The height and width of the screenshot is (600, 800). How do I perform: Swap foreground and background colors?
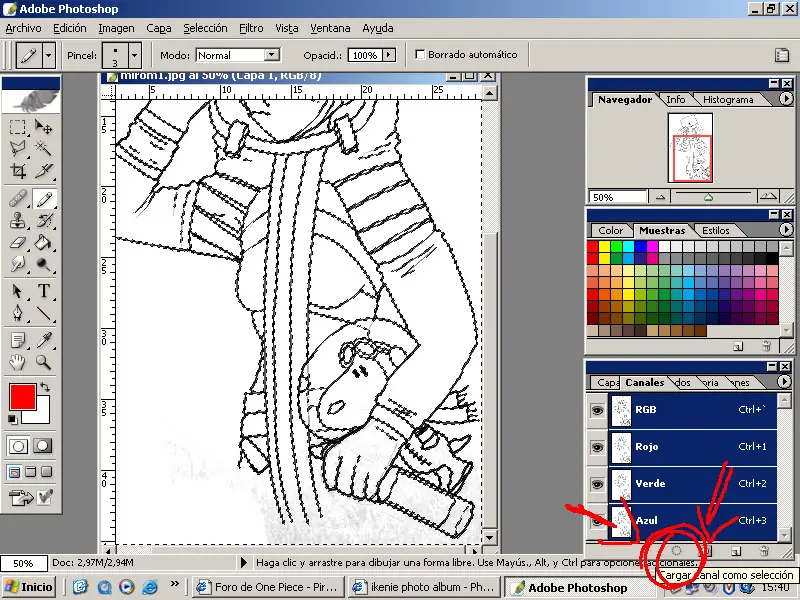(45, 387)
